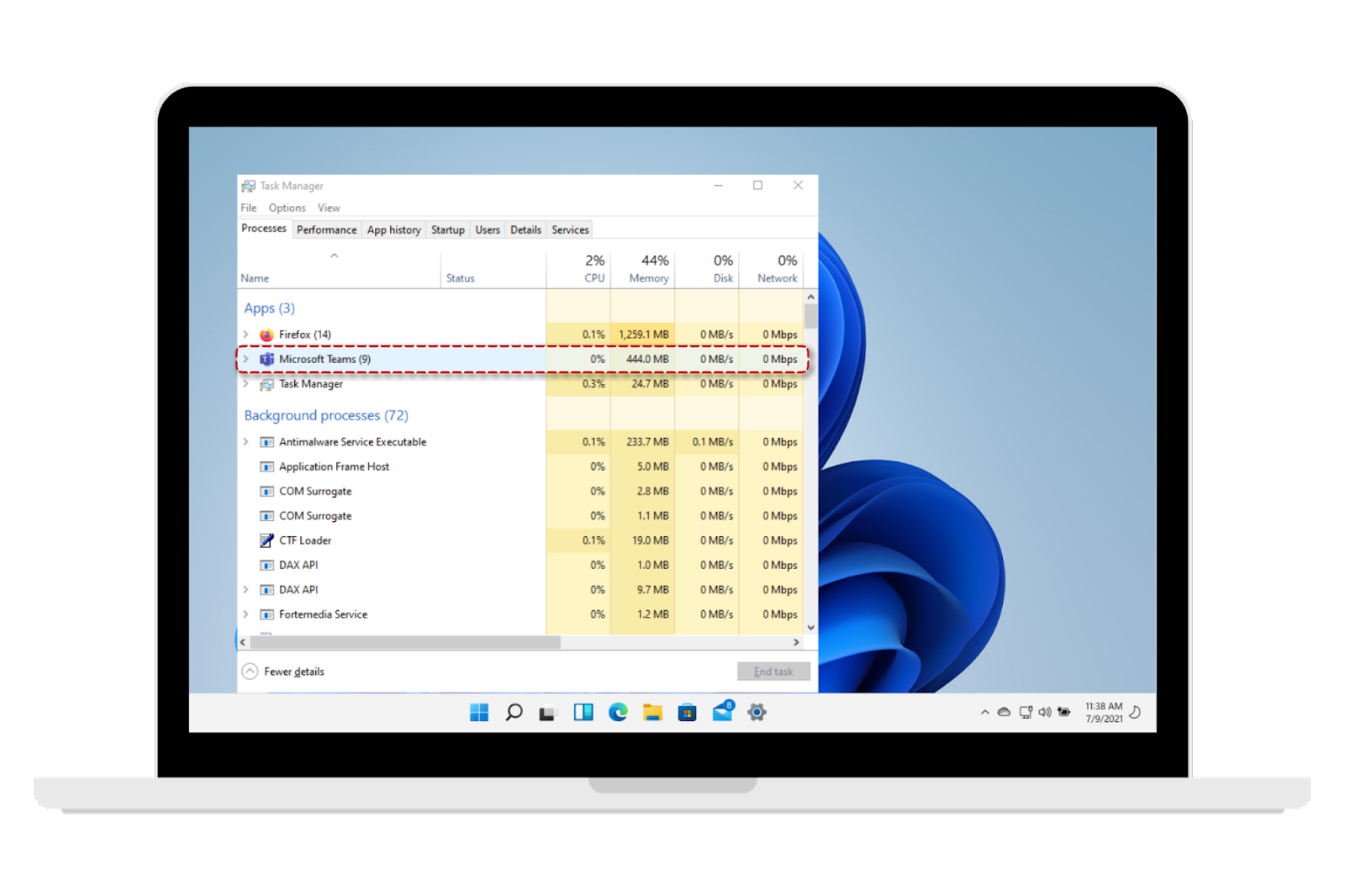Select the Processes tab
This screenshot has height=896, width=1345.
click(x=264, y=229)
